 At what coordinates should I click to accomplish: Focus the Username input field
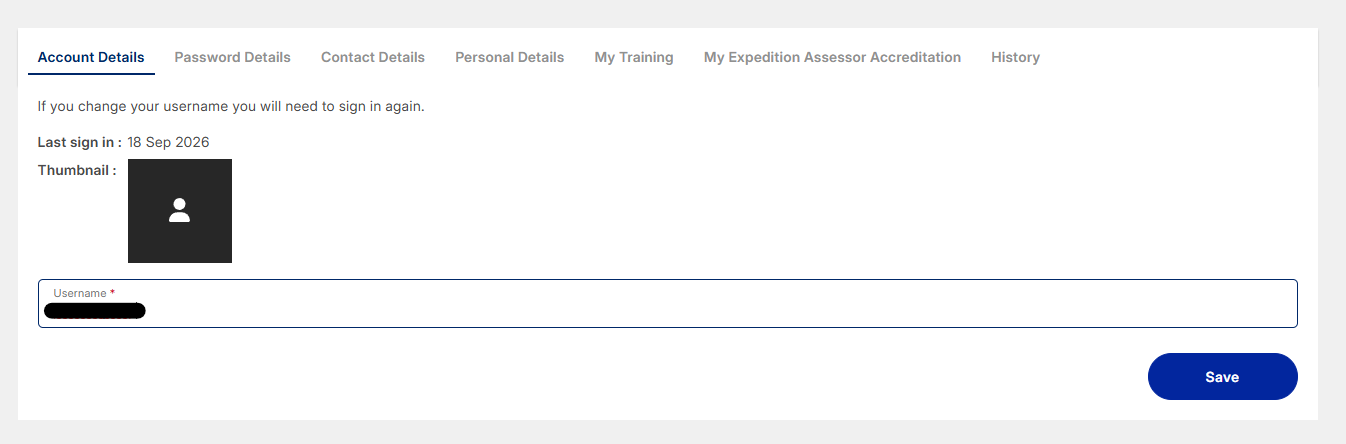667,303
